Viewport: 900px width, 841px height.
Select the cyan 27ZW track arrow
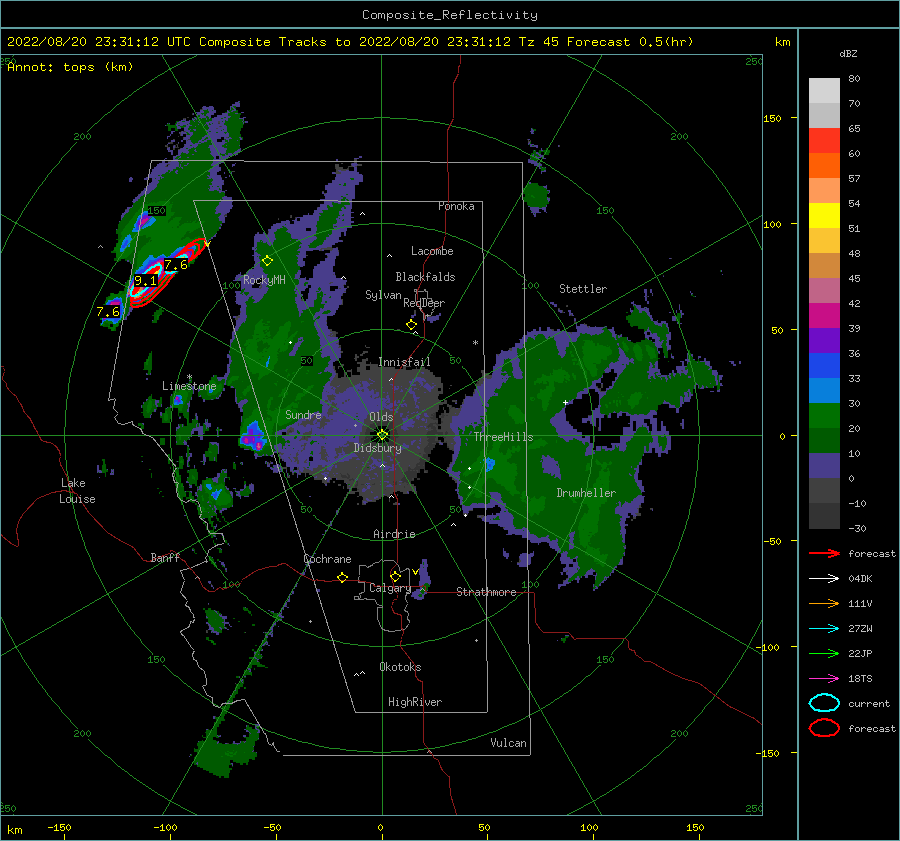pos(824,629)
